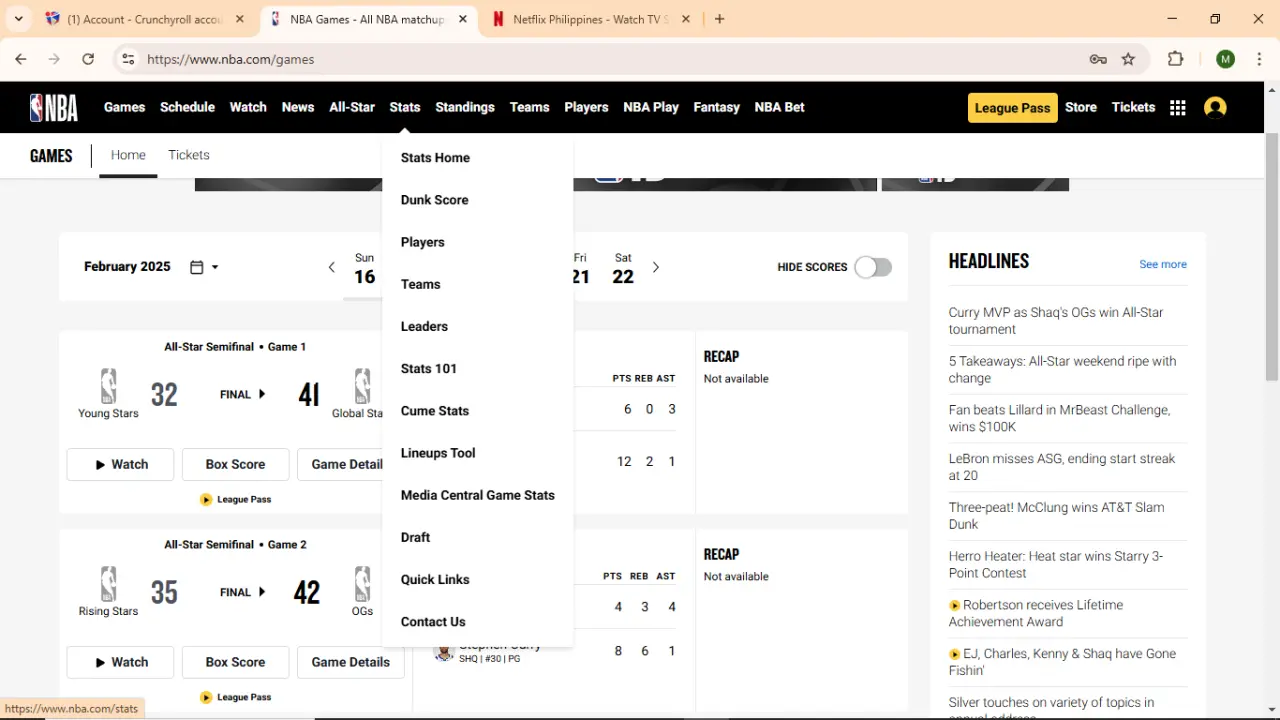Open NBA Play in the top navigation

pos(651,107)
